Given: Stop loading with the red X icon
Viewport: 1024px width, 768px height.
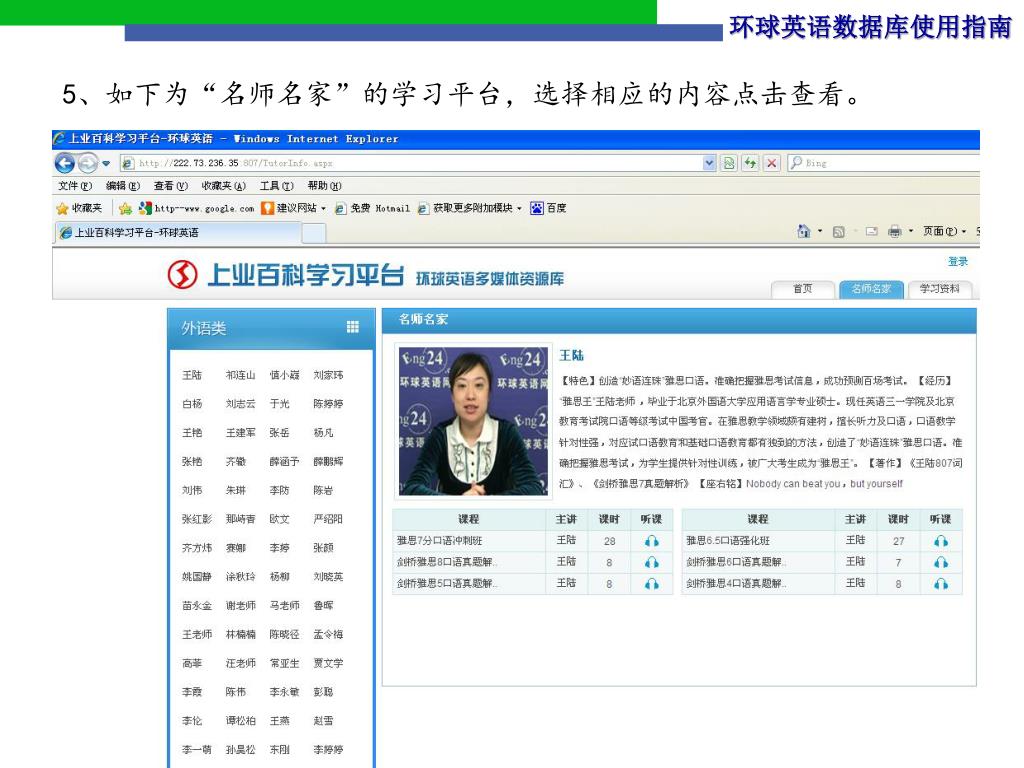Looking at the screenshot, I should (772, 163).
